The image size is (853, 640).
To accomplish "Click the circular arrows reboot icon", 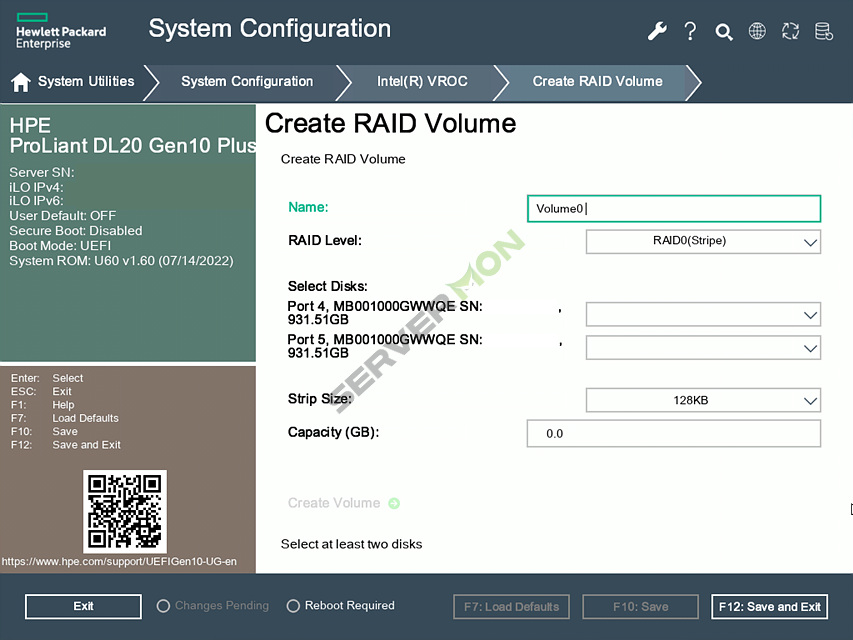I will 790,31.
